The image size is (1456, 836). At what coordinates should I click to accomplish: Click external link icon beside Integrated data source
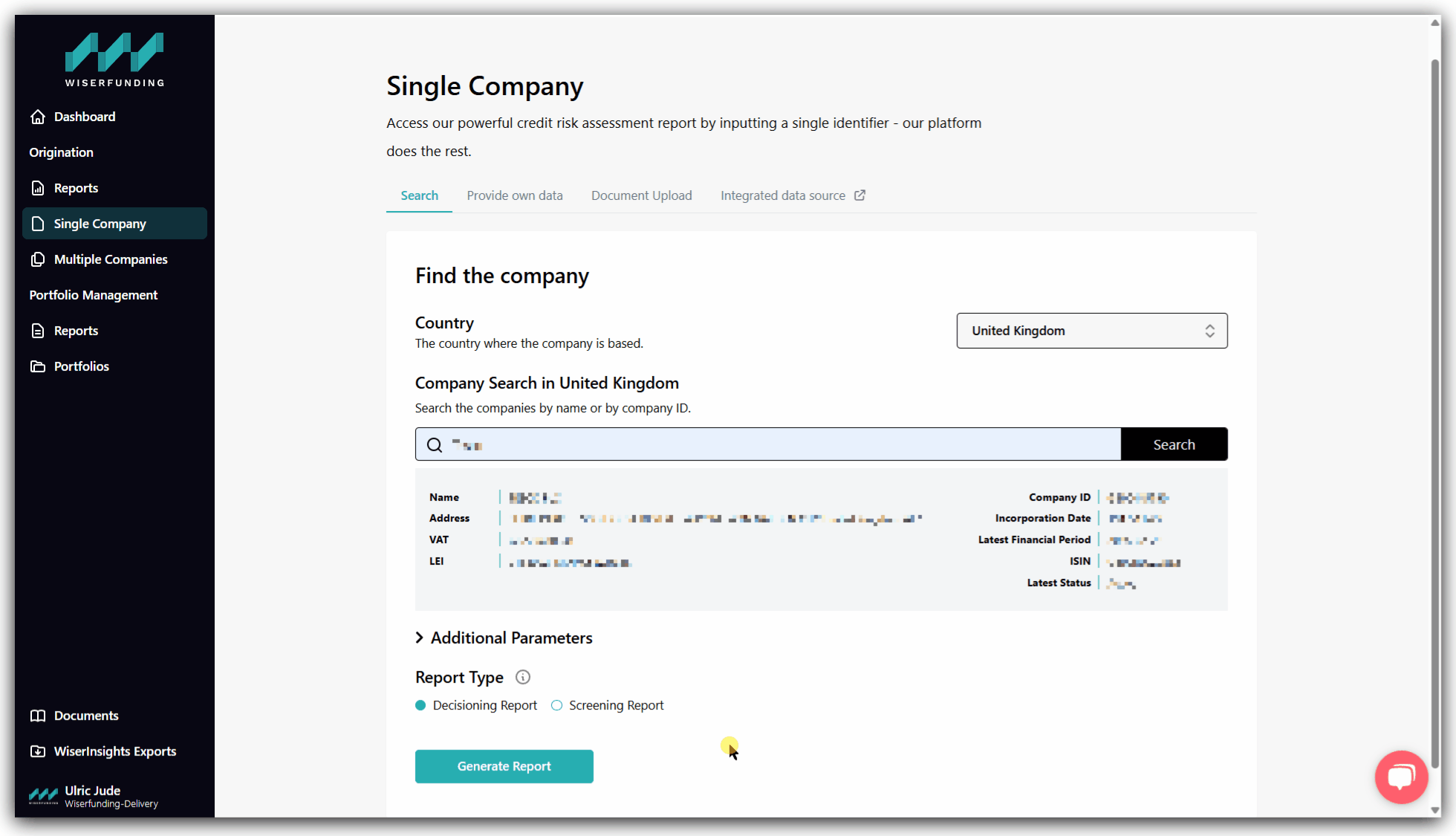click(x=859, y=195)
